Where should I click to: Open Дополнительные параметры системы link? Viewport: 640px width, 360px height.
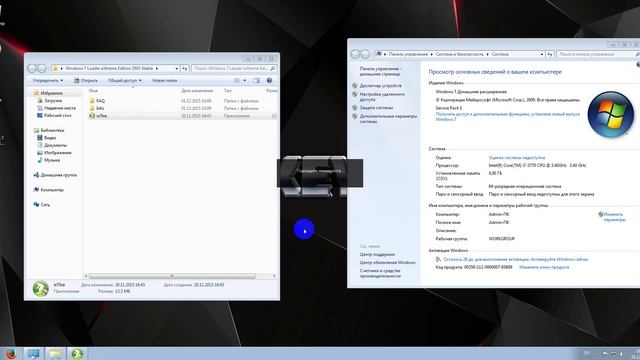click(388, 119)
